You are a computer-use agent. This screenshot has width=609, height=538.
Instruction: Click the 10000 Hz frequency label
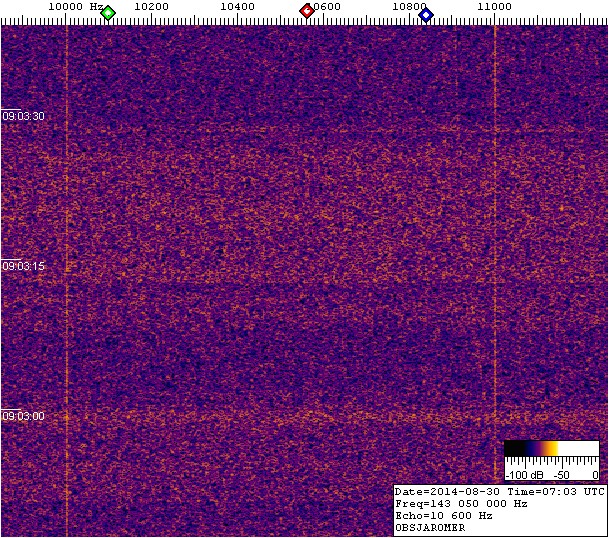pyautogui.click(x=74, y=6)
